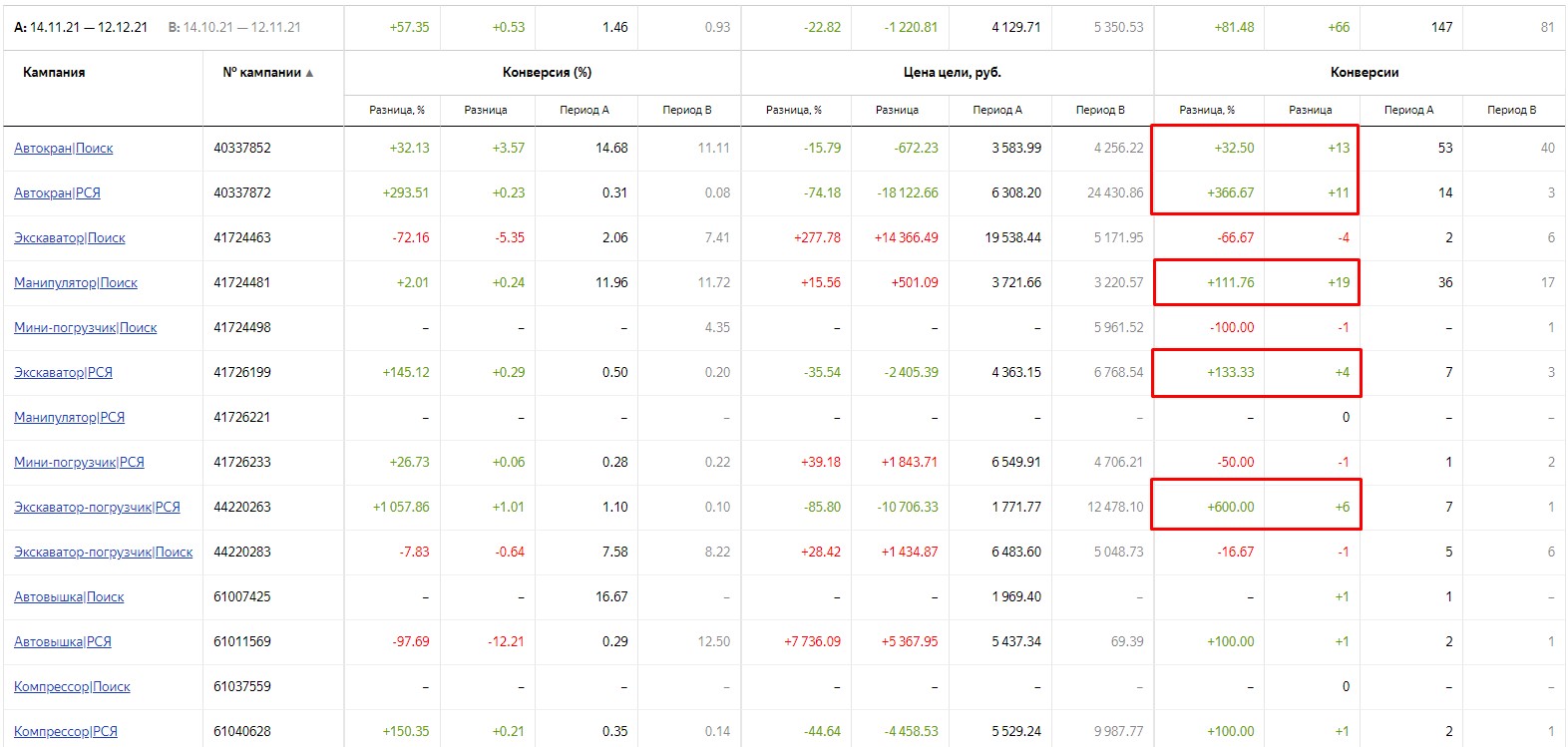Click campaign number 61011569
The height and width of the screenshot is (747, 1568).
(x=242, y=641)
